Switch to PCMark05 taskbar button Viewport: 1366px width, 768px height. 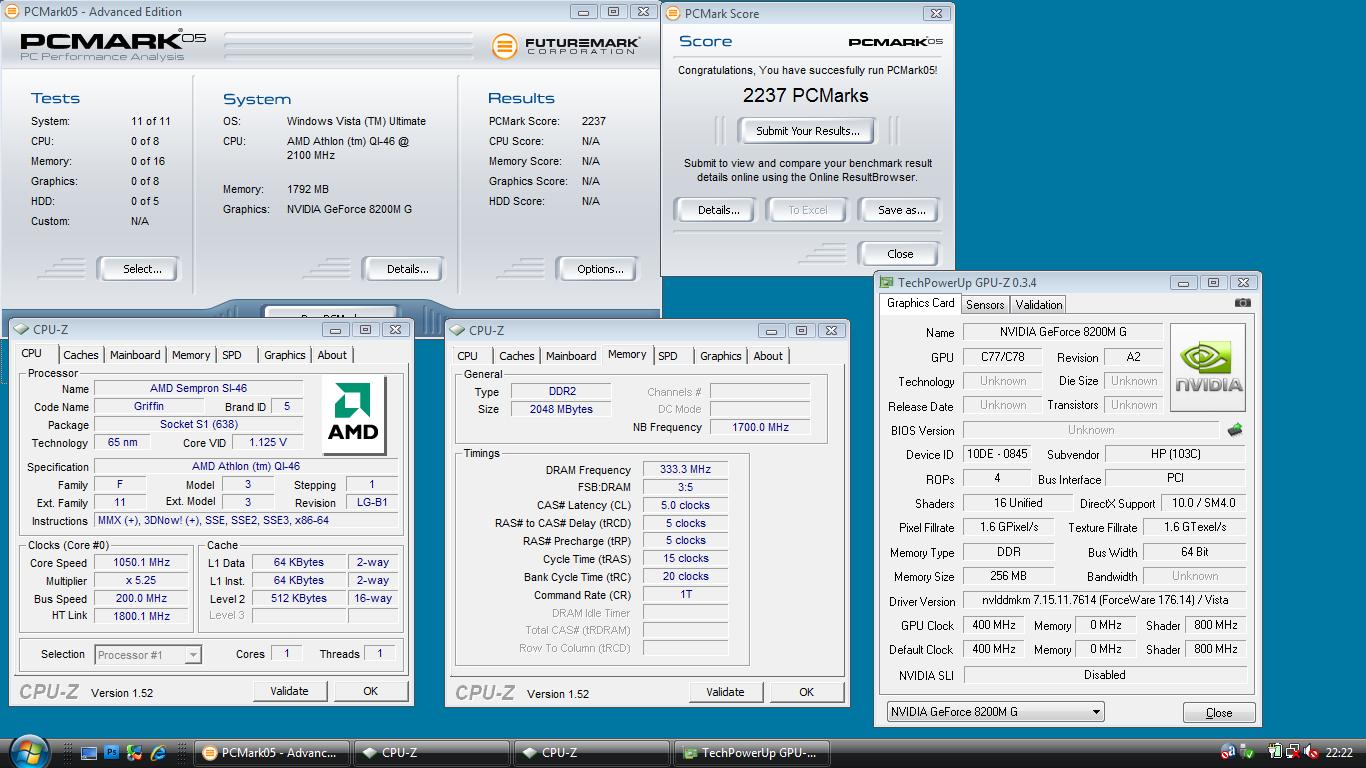pyautogui.click(x=273, y=753)
